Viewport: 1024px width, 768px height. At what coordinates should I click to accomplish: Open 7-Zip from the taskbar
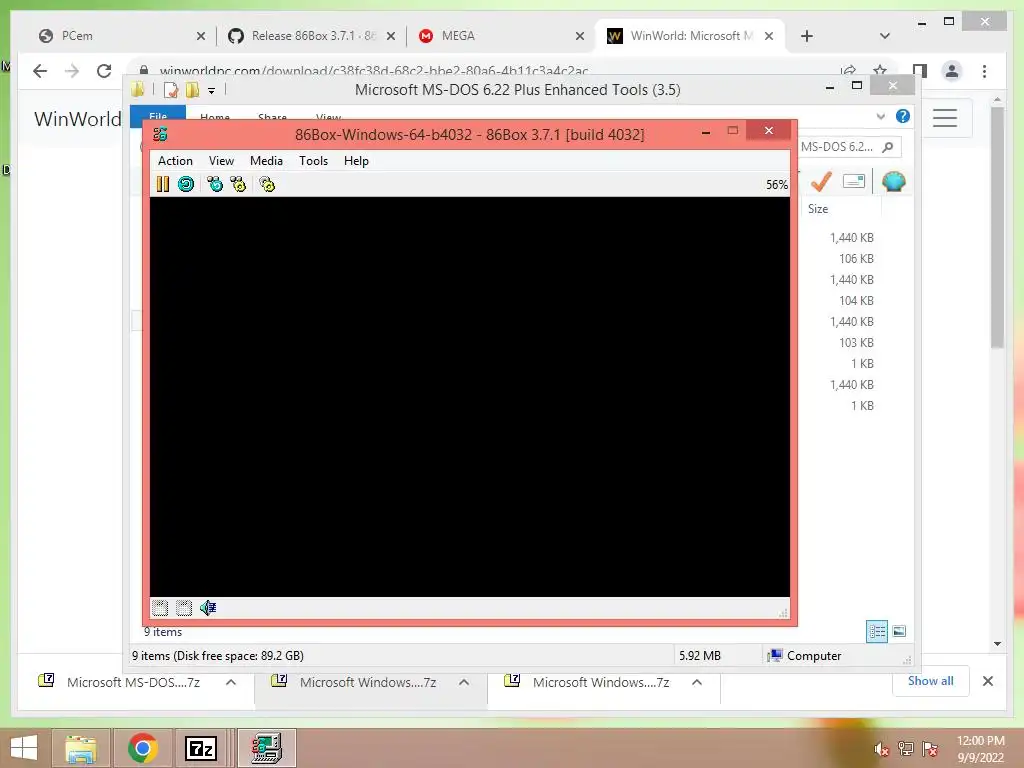[201, 748]
